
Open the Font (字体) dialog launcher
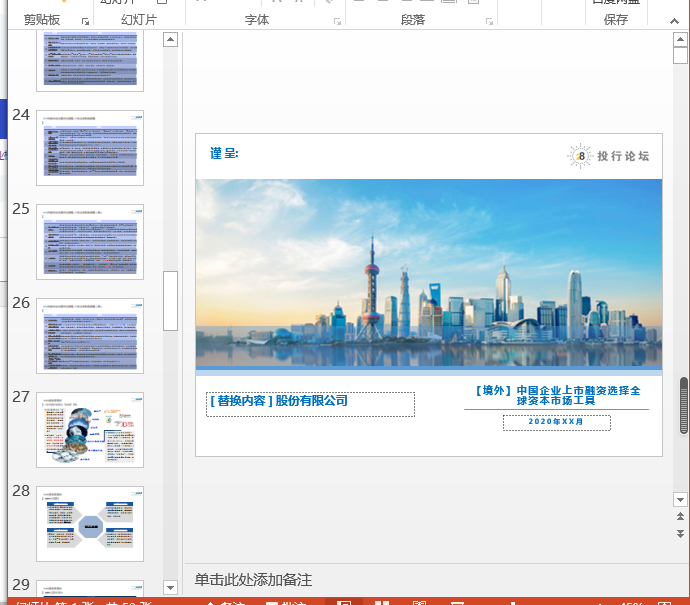click(338, 21)
